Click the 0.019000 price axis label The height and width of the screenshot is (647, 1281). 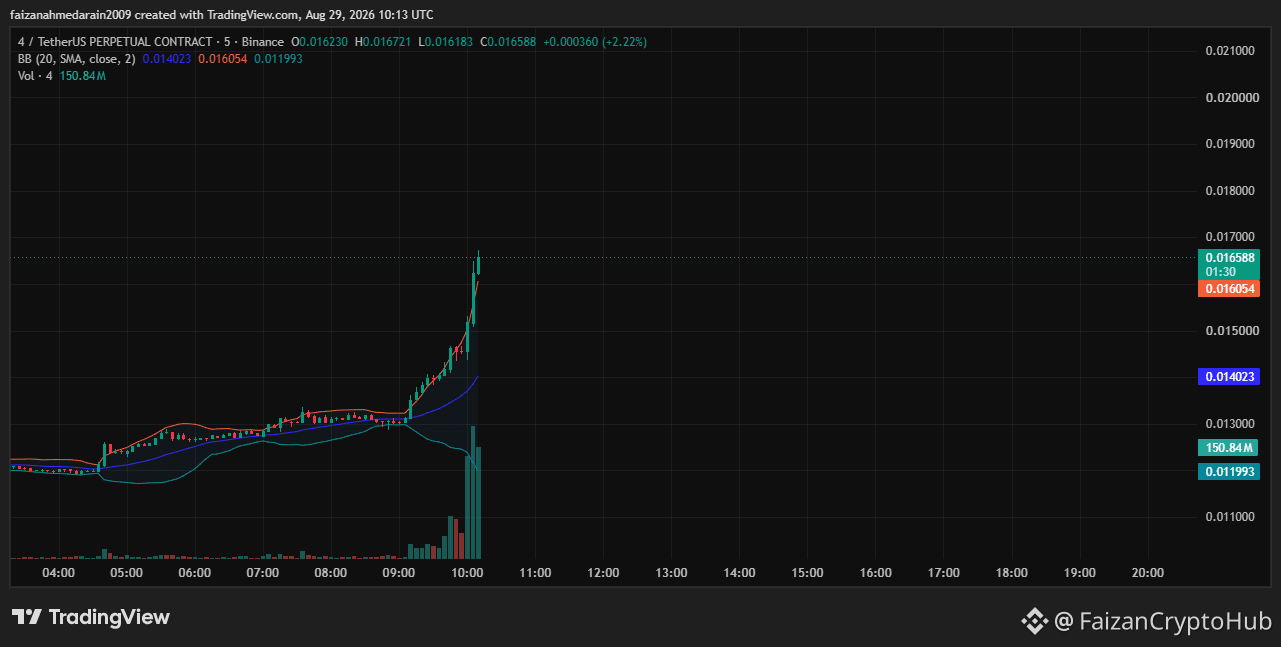1230,144
